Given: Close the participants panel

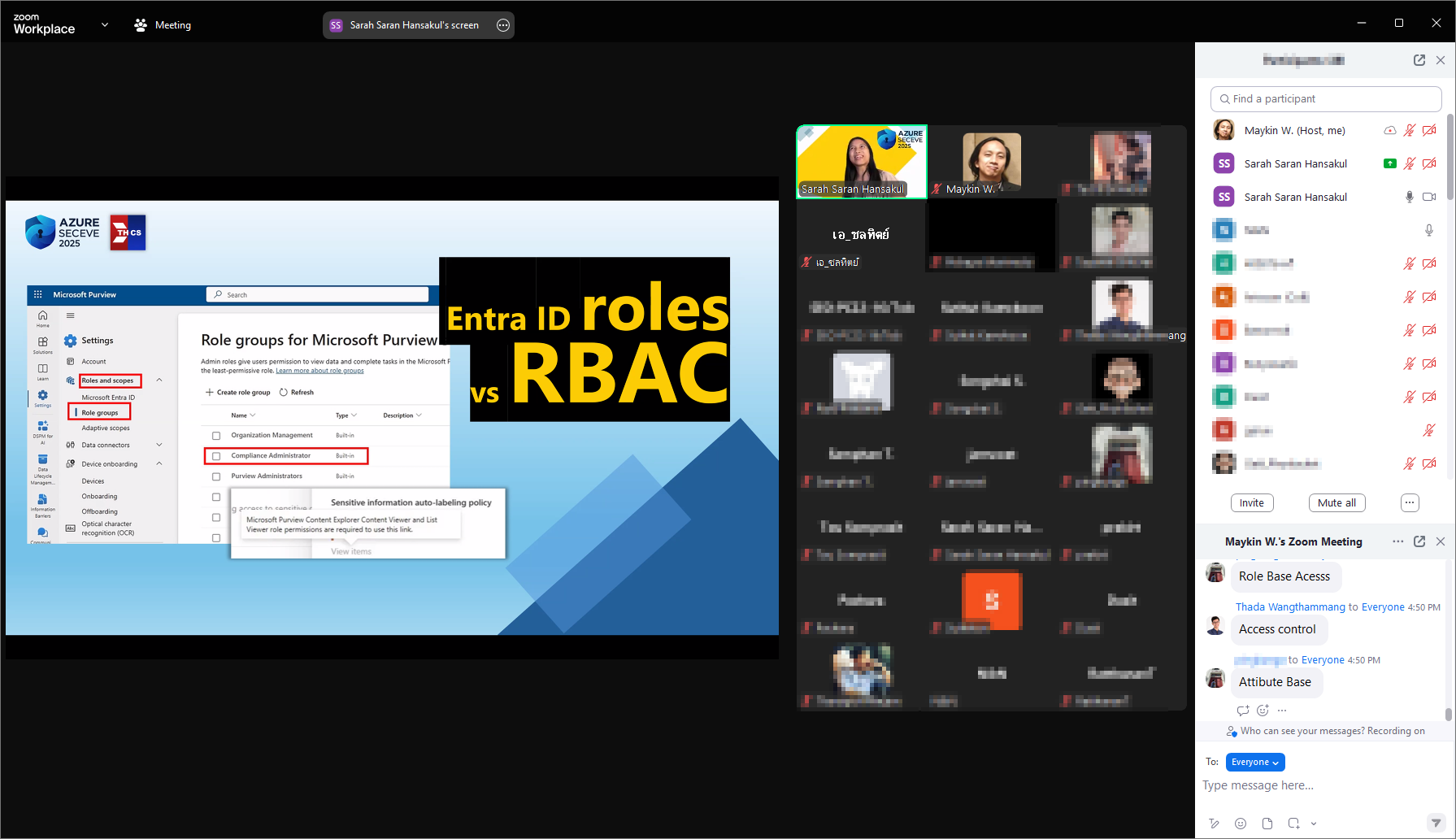Looking at the screenshot, I should tap(1441, 60).
